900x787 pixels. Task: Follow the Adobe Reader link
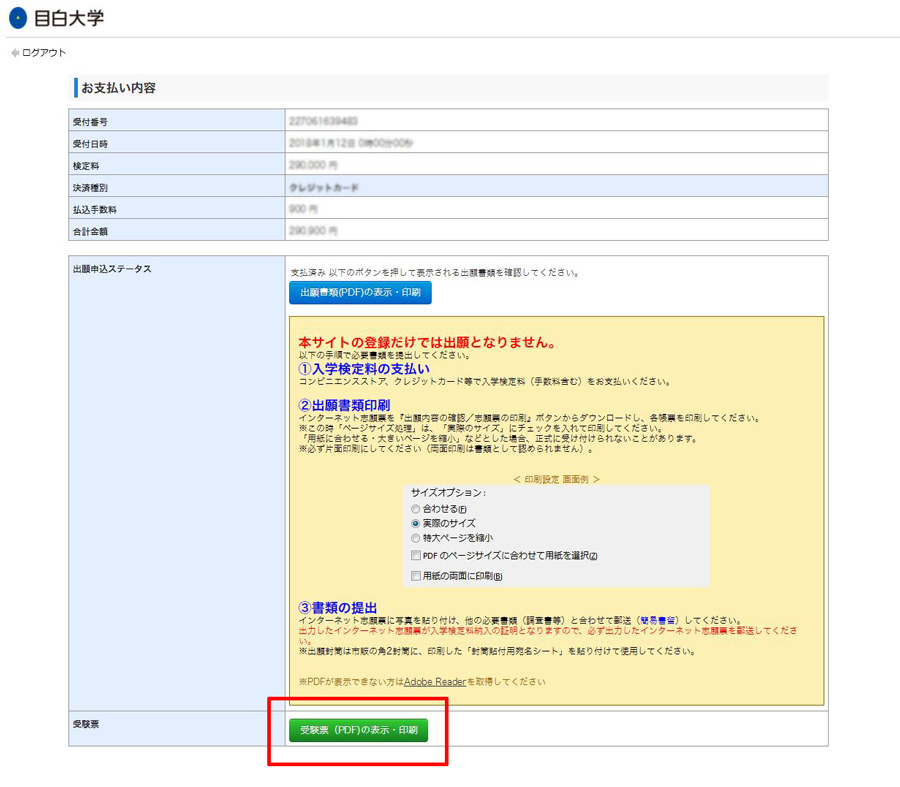click(x=435, y=682)
